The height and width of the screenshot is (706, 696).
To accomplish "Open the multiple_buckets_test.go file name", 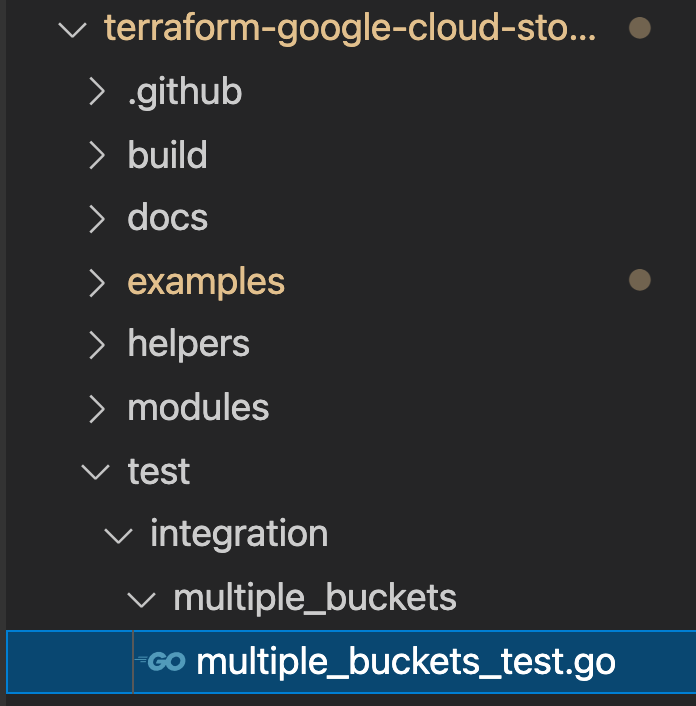I will tap(406, 661).
